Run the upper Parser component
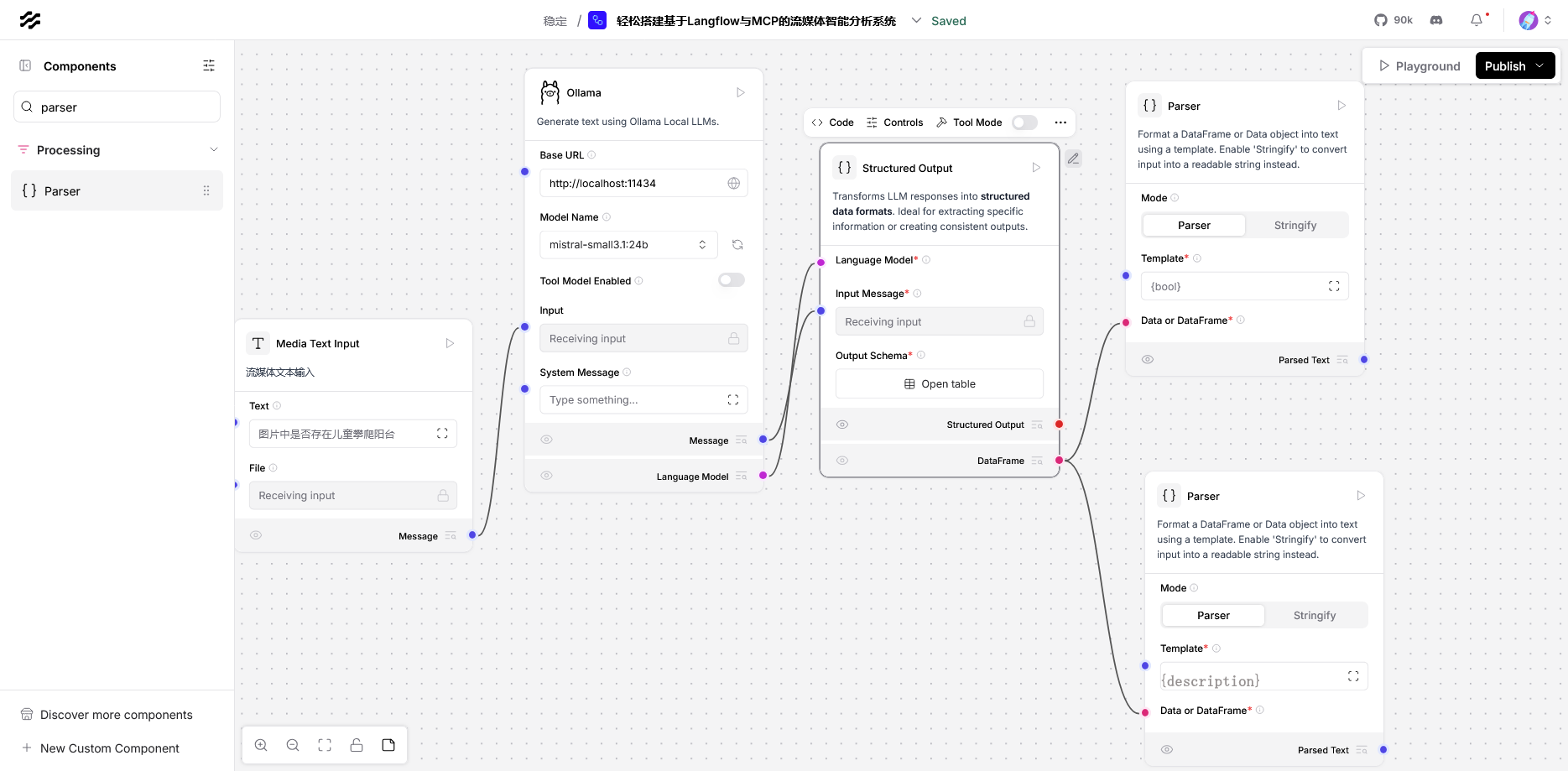 (1341, 106)
